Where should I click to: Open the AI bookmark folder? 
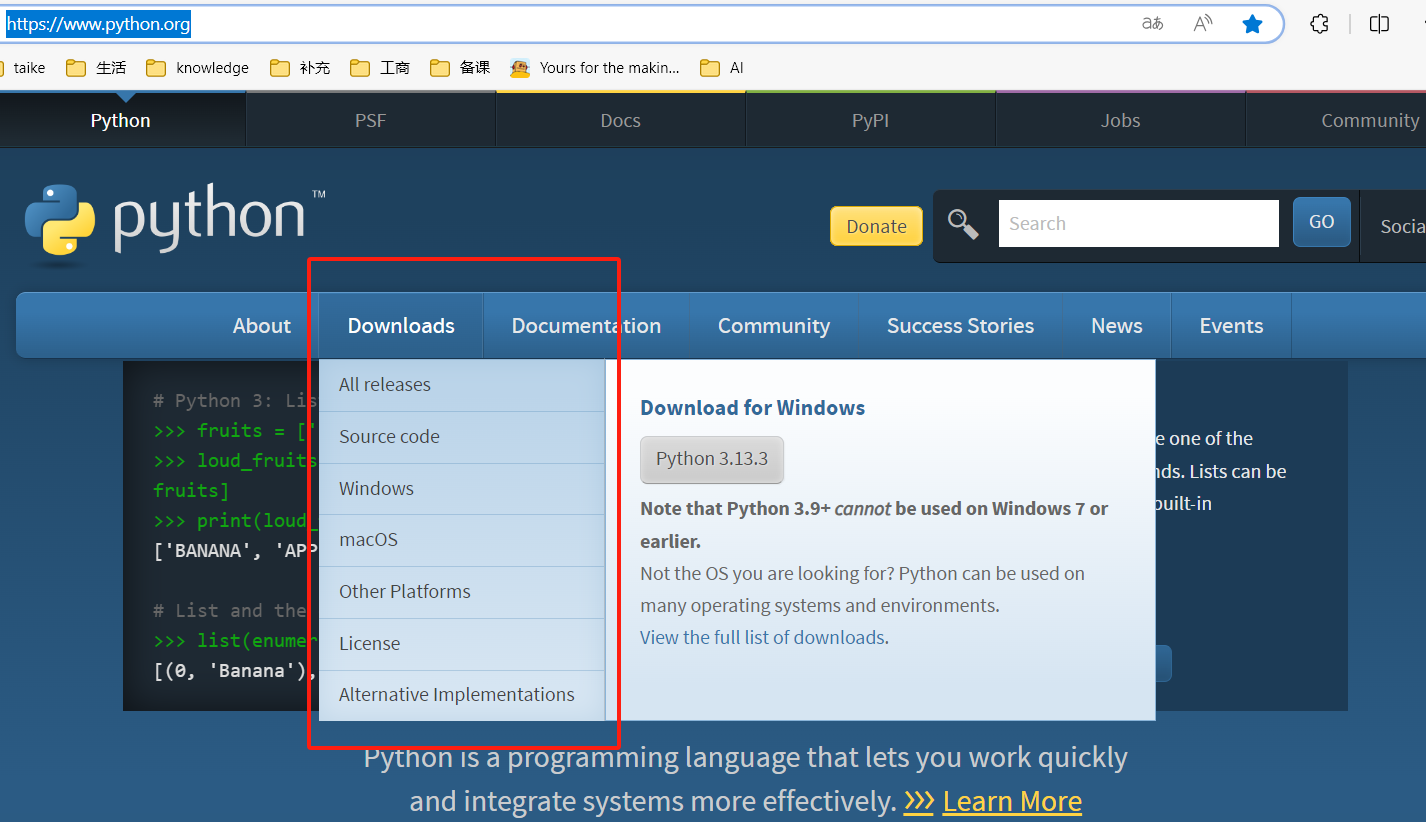[x=722, y=68]
